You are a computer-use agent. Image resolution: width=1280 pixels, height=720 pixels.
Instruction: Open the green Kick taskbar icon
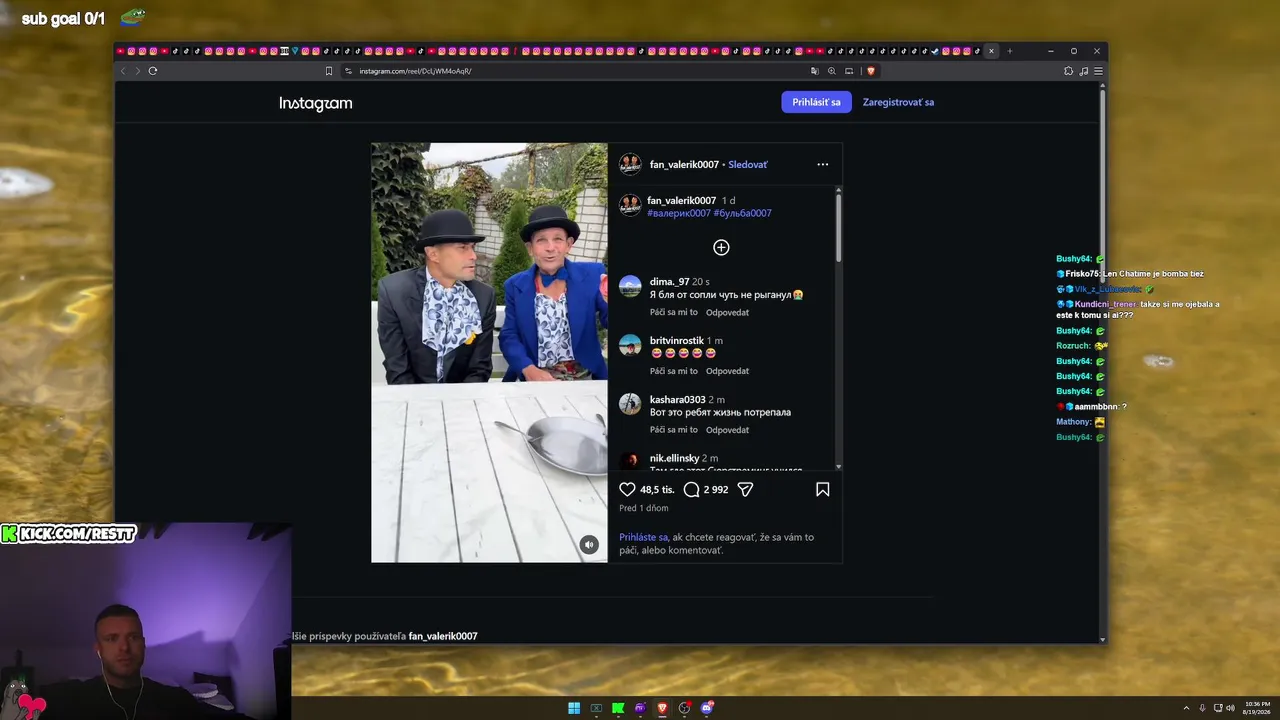coord(618,708)
